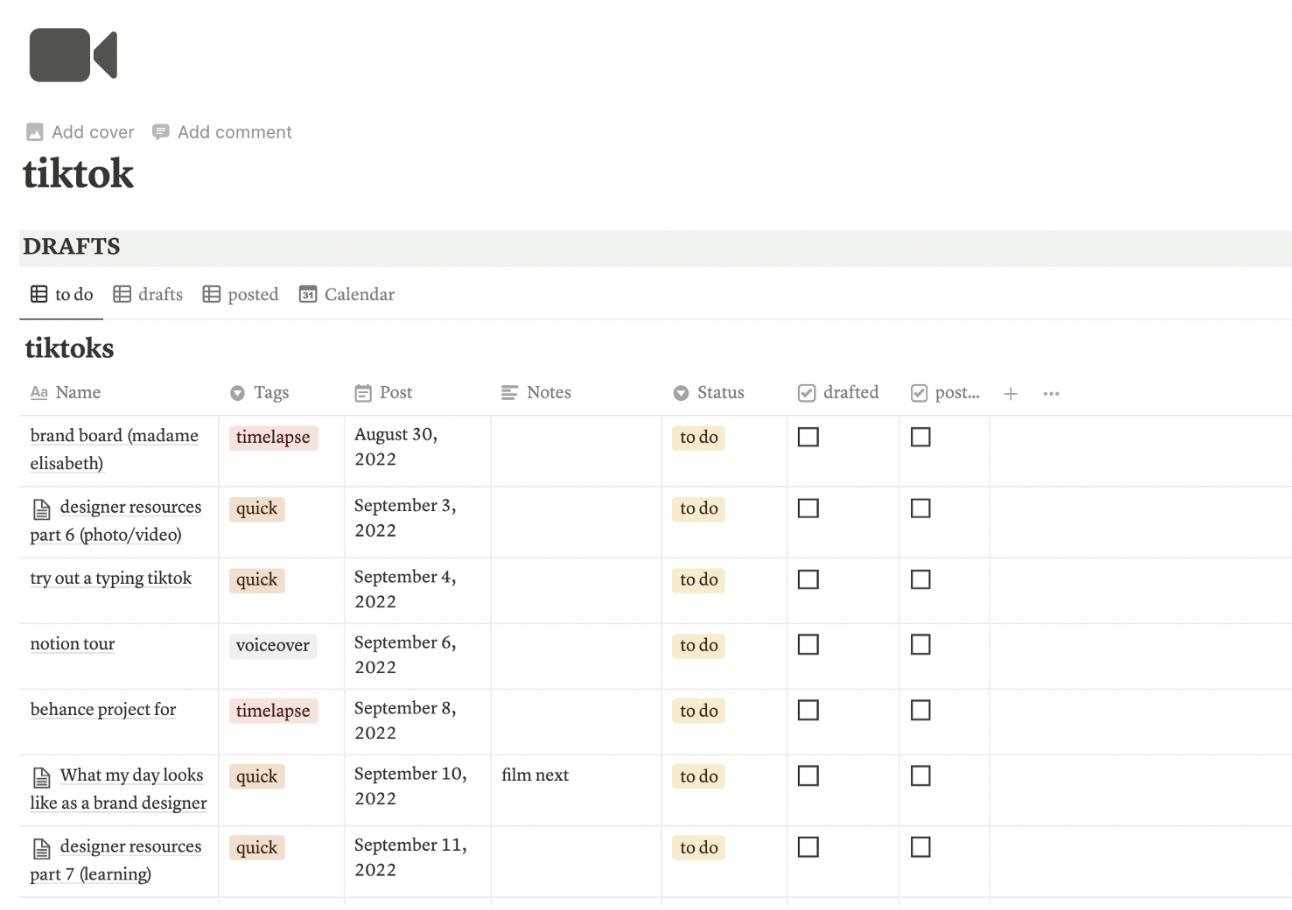1292x910 pixels.
Task: Check drafted for designer resources part 6
Action: pos(808,508)
